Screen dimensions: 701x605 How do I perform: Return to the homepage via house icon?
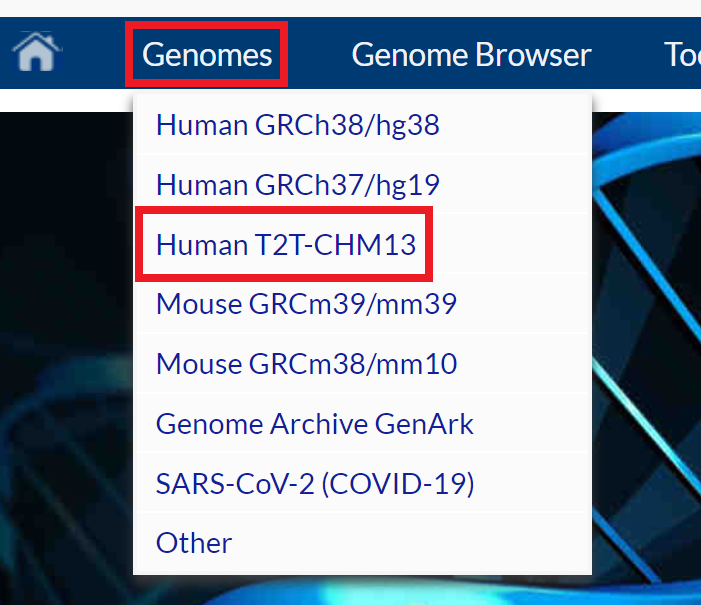click(37, 53)
